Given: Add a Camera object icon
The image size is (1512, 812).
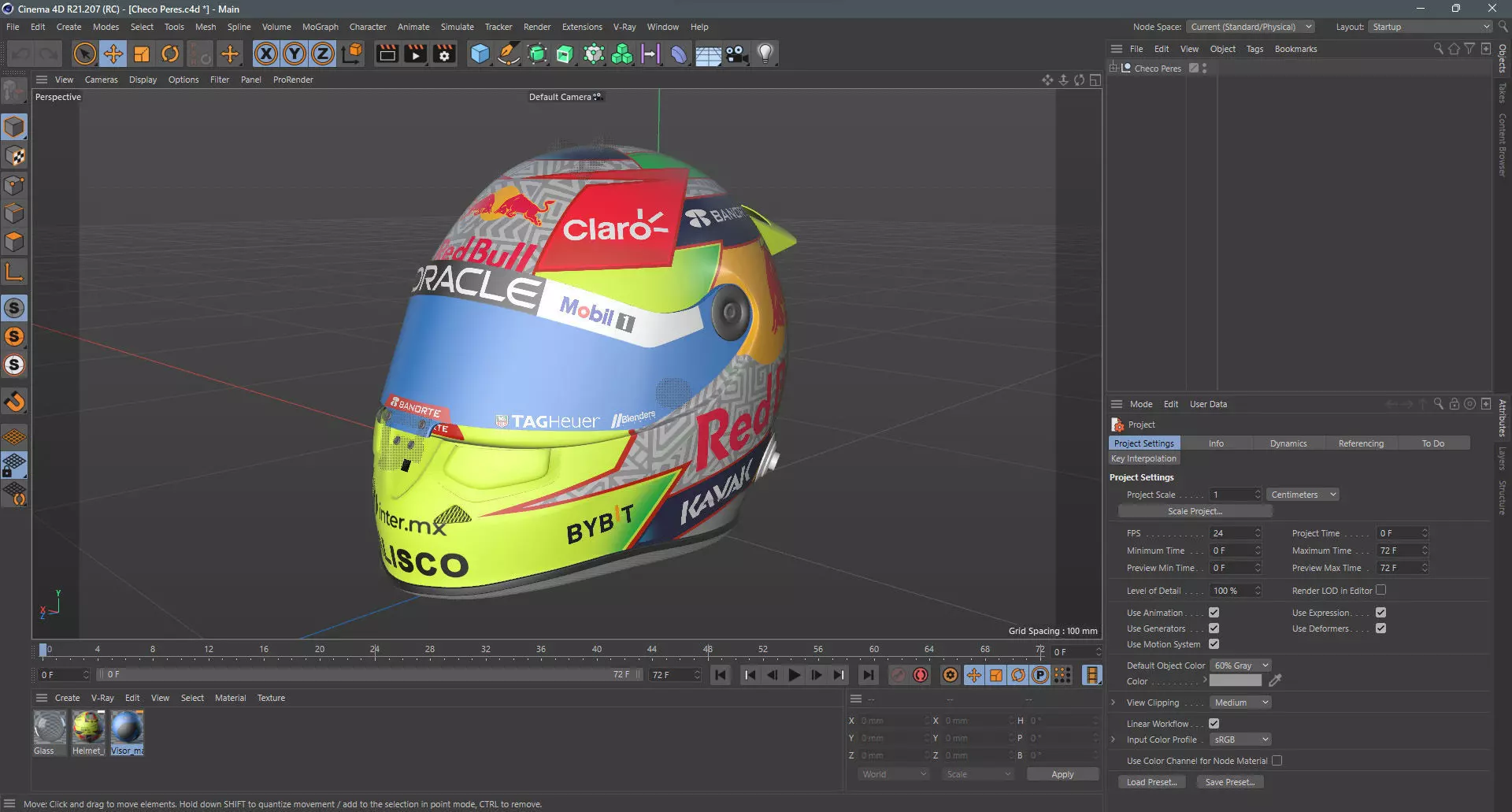Looking at the screenshot, I should (x=736, y=54).
